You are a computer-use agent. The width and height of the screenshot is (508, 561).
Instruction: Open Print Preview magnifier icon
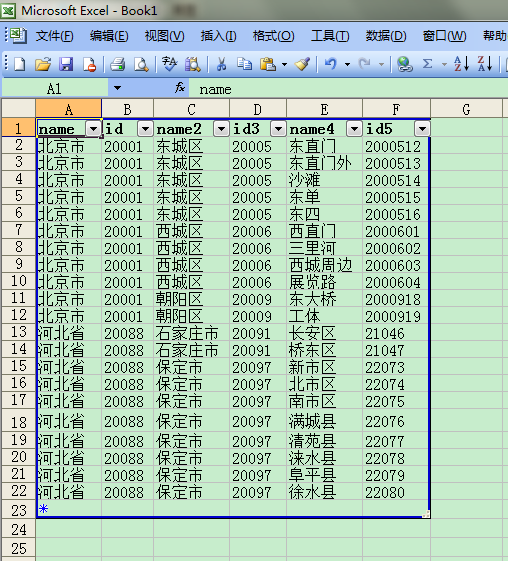141,64
